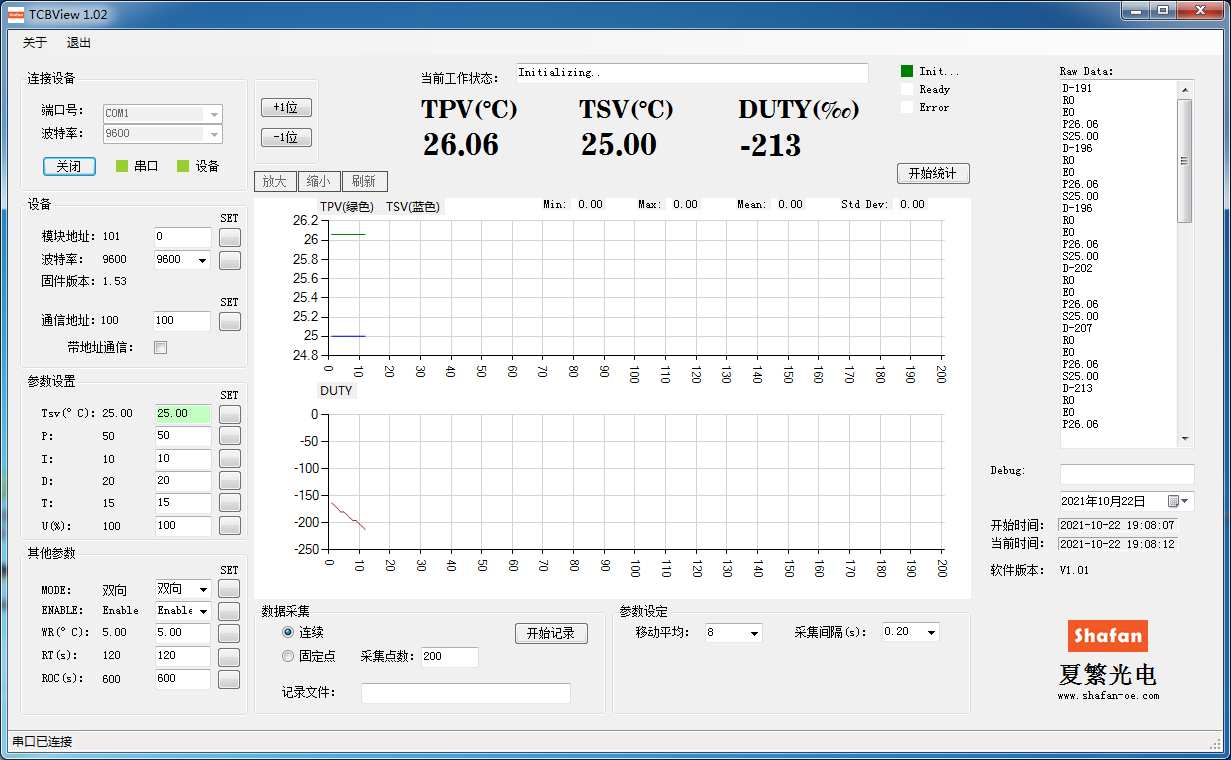Toggle the 带地址通信 checkbox
The height and width of the screenshot is (760, 1231).
pyautogui.click(x=160, y=348)
